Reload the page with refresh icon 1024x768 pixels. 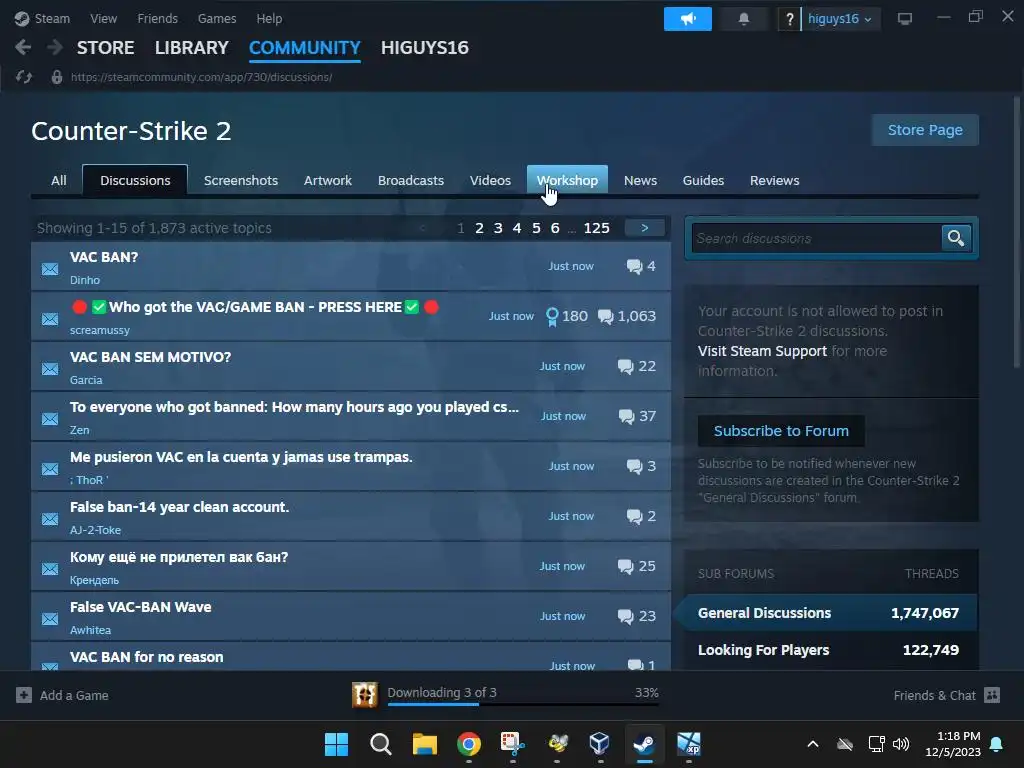coord(24,77)
